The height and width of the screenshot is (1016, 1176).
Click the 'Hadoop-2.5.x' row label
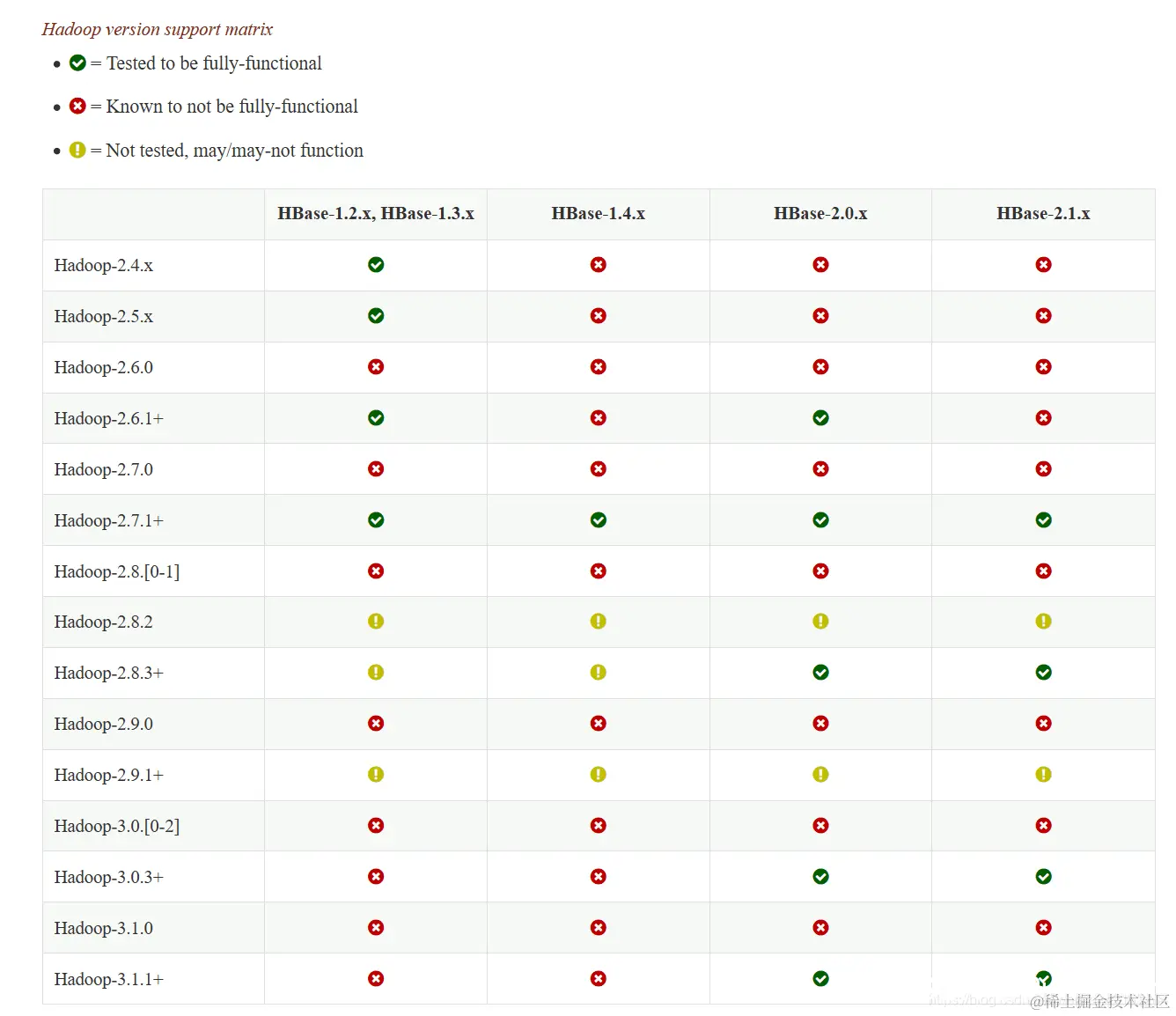pyautogui.click(x=104, y=316)
